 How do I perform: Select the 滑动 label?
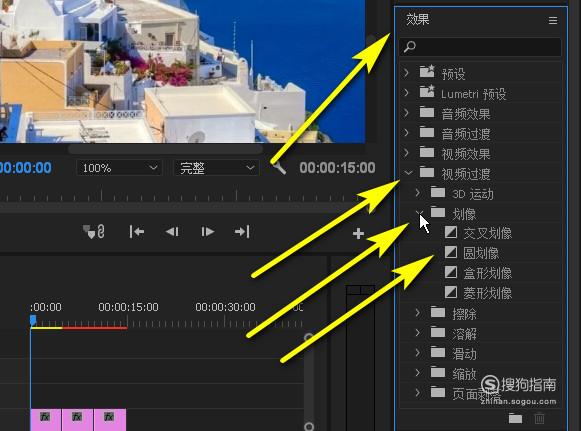464,354
